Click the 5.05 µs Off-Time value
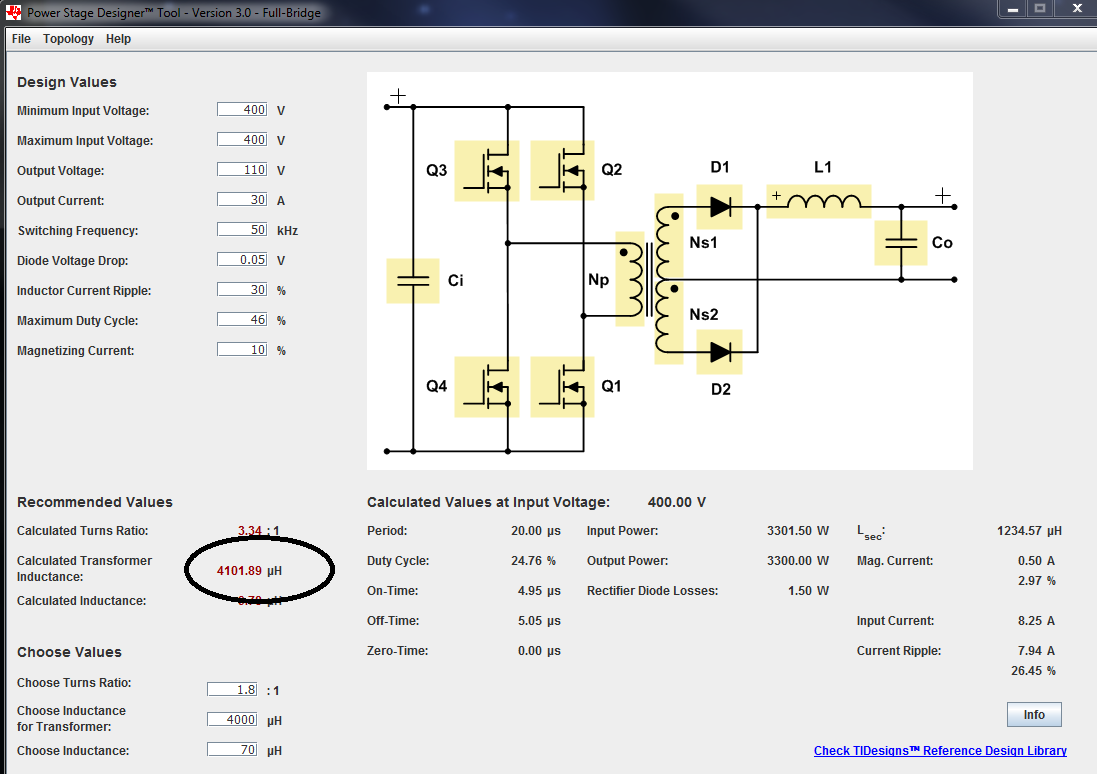 539,621
